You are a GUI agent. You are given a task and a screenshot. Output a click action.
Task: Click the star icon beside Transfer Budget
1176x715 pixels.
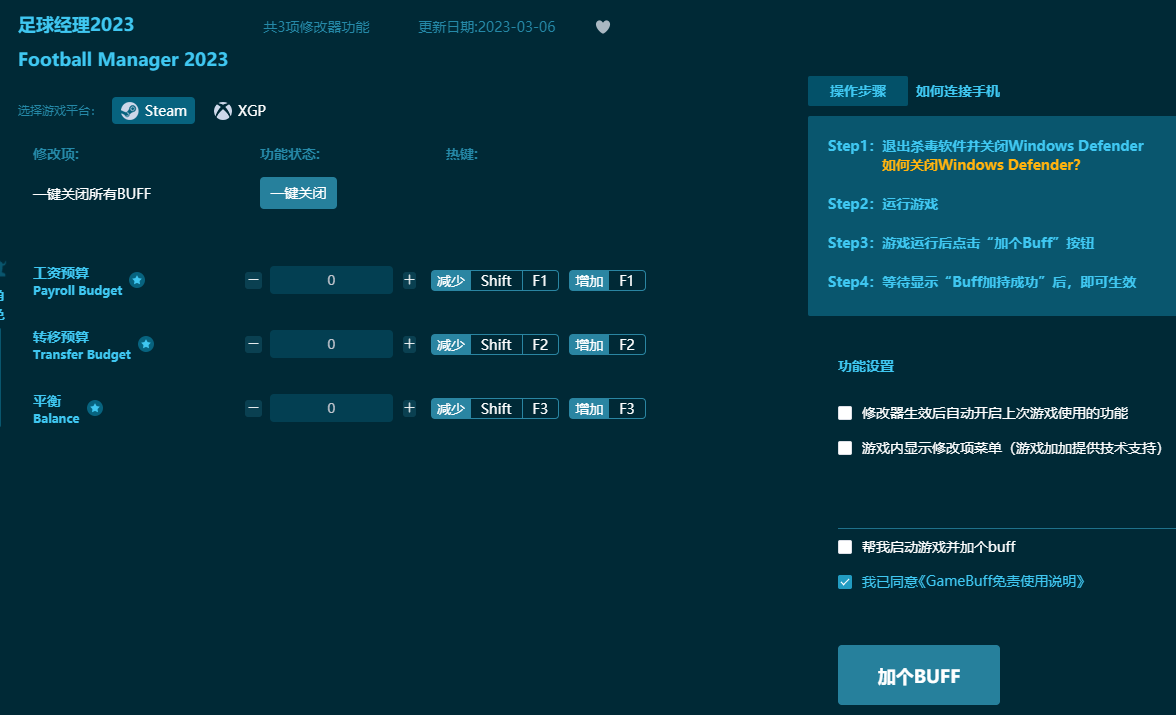tap(146, 344)
